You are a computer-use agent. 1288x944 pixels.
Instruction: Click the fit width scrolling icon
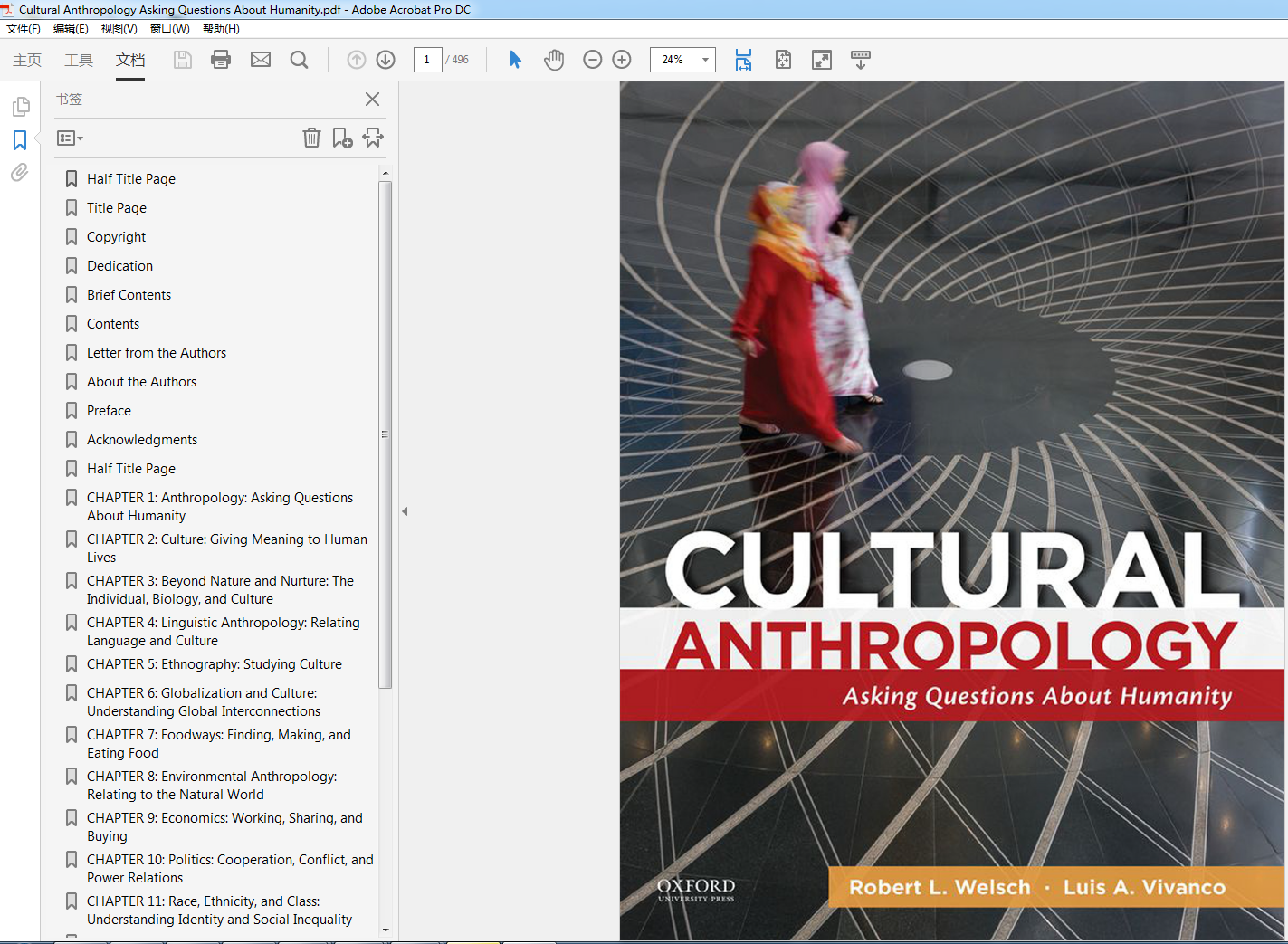743,60
